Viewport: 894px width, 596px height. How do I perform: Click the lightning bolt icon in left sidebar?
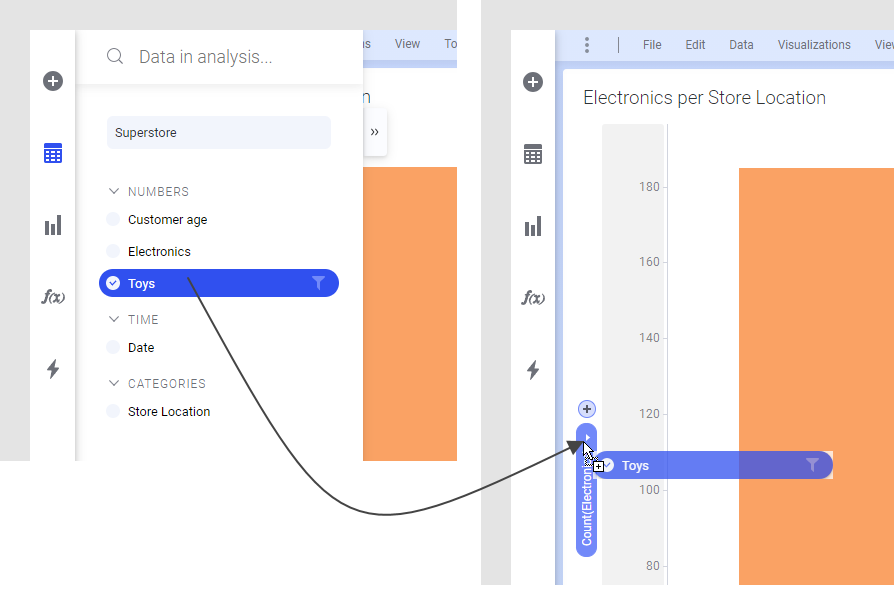pos(53,369)
